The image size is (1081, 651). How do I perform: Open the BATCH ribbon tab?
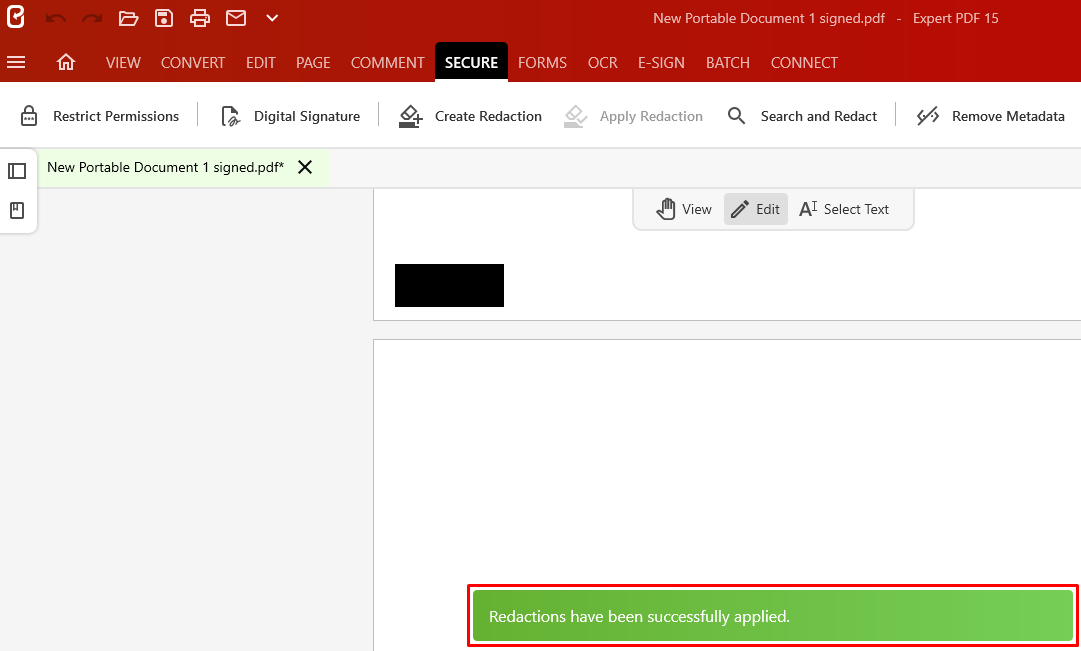tap(727, 63)
